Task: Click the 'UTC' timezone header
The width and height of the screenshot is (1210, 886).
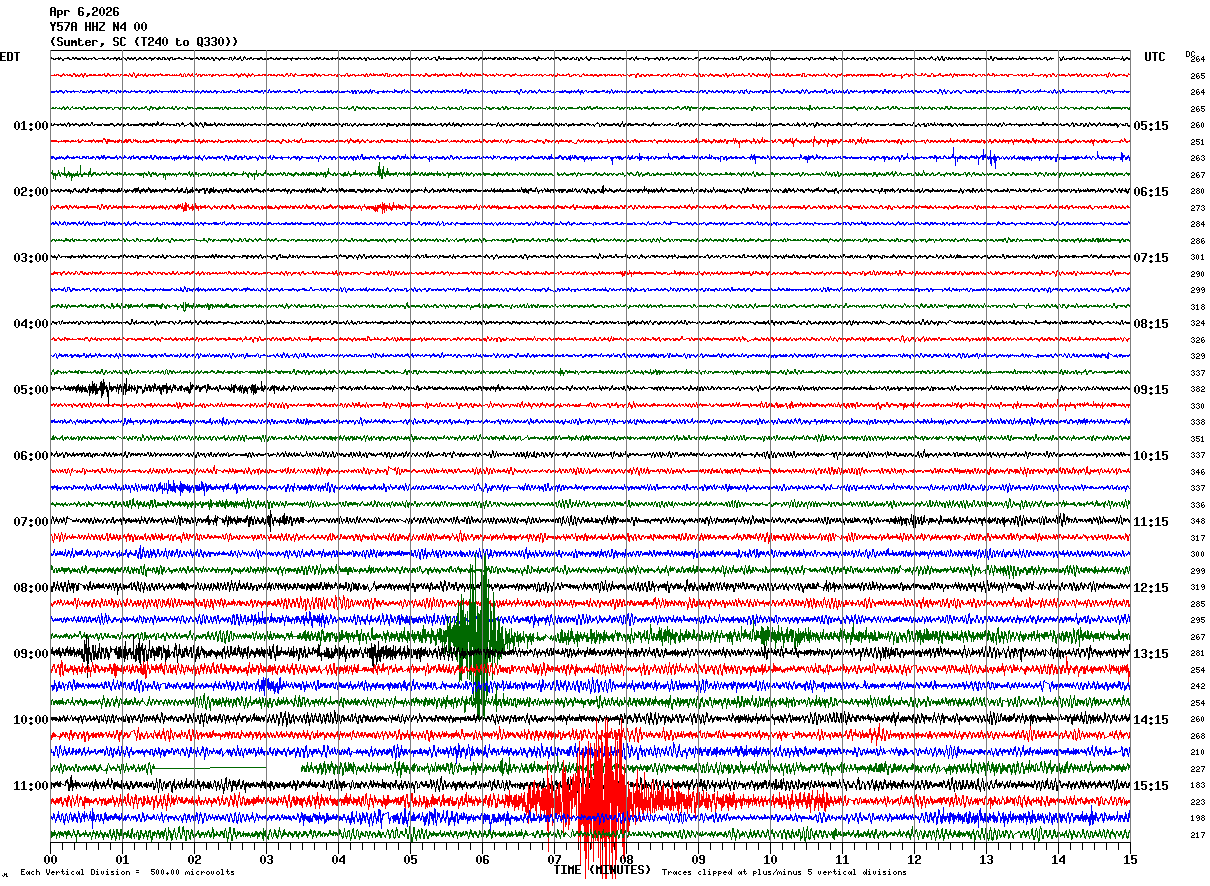Action: point(1155,57)
